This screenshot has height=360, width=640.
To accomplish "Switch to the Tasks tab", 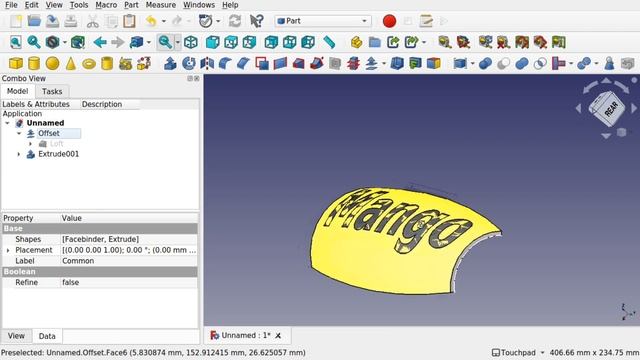I will click(52, 91).
